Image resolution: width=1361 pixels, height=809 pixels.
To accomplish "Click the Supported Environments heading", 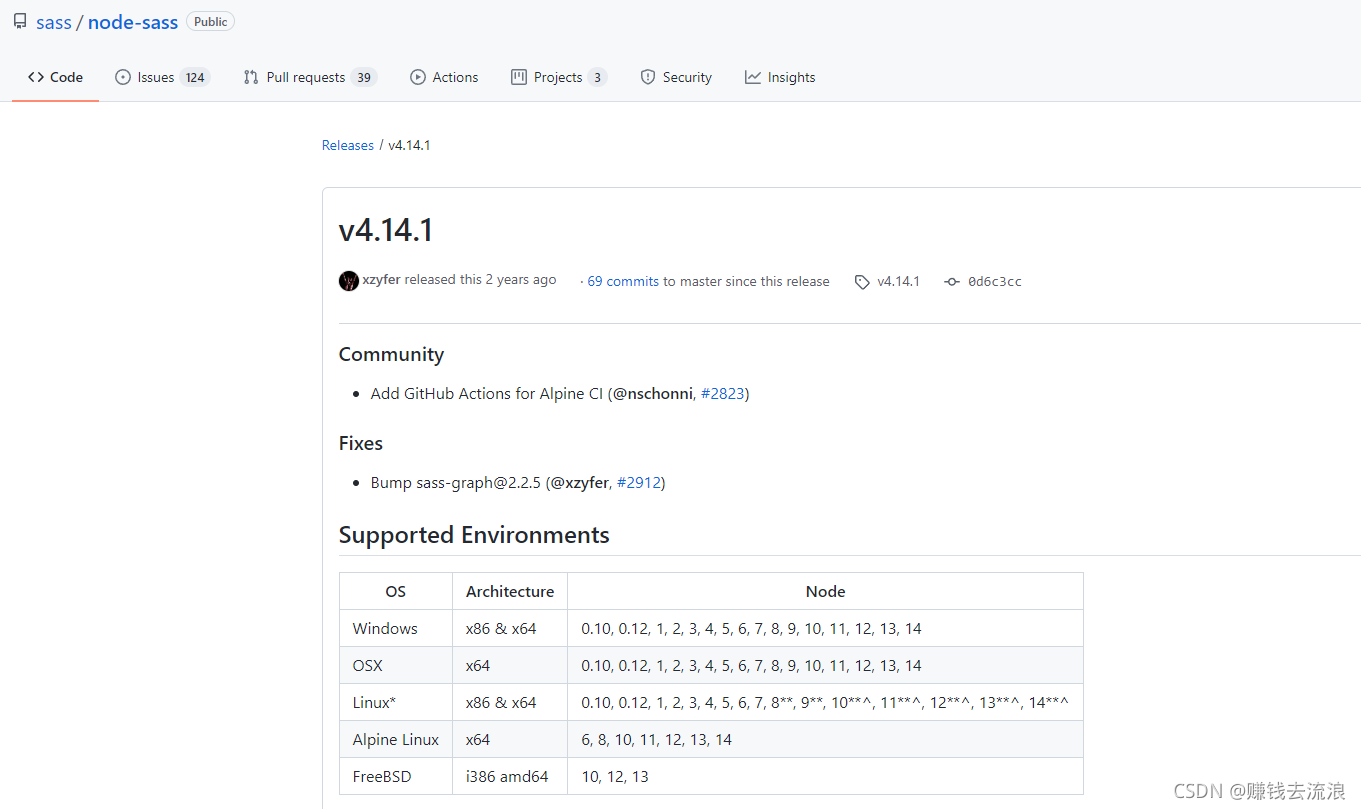I will (474, 535).
